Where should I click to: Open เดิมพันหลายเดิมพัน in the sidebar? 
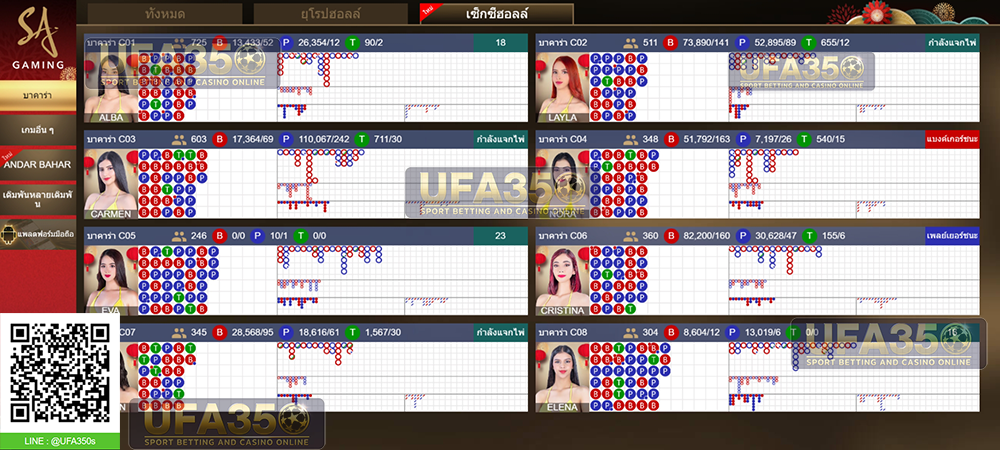[x=38, y=199]
